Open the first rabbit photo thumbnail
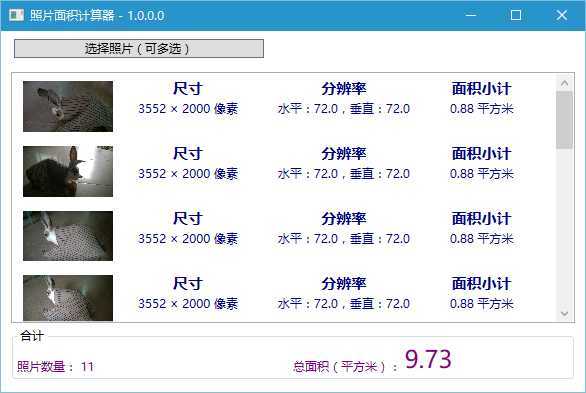This screenshot has width=586, height=393. (68, 106)
